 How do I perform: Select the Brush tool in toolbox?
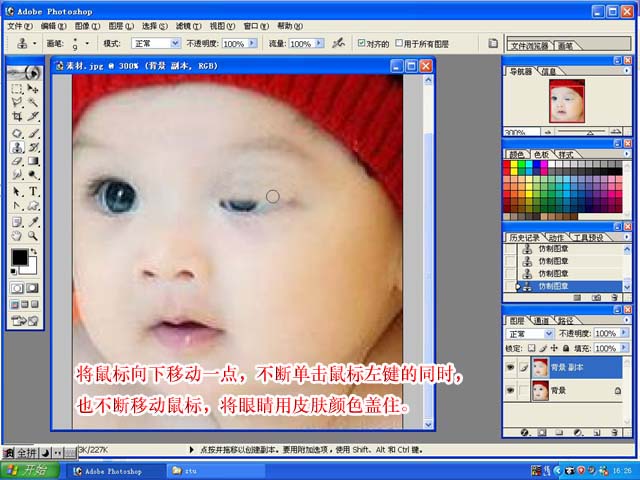[x=33, y=133]
